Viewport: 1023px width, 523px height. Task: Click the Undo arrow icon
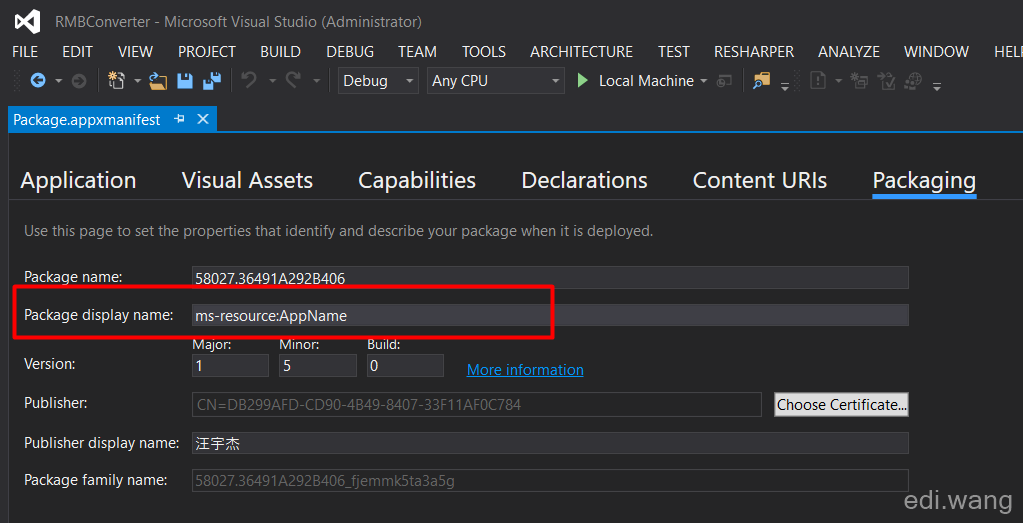tap(249, 81)
